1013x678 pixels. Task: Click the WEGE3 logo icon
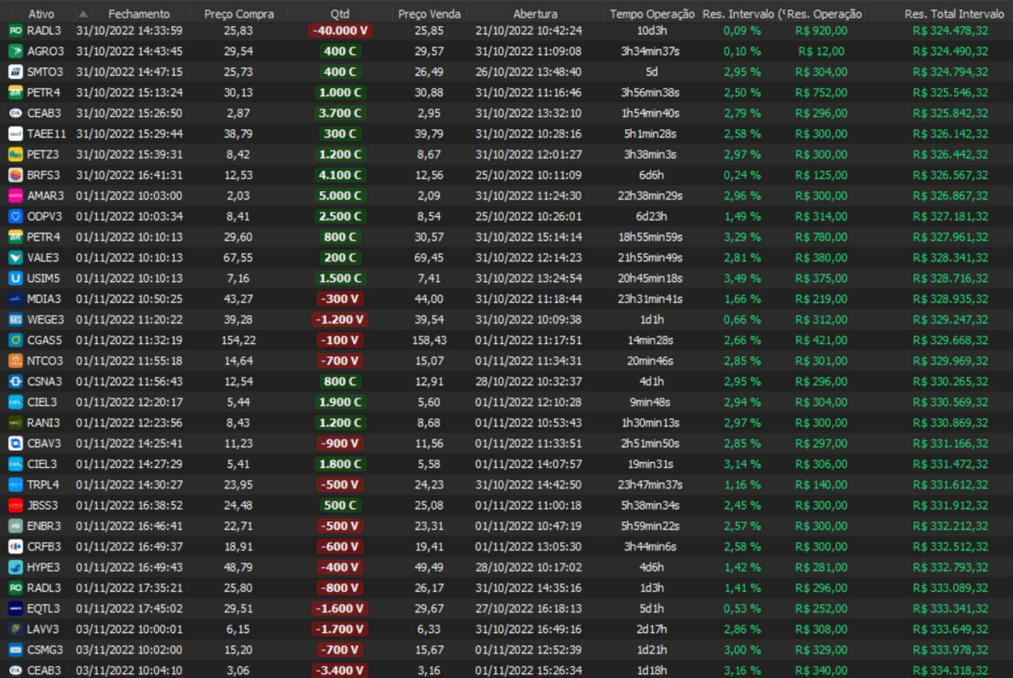tap(15, 320)
